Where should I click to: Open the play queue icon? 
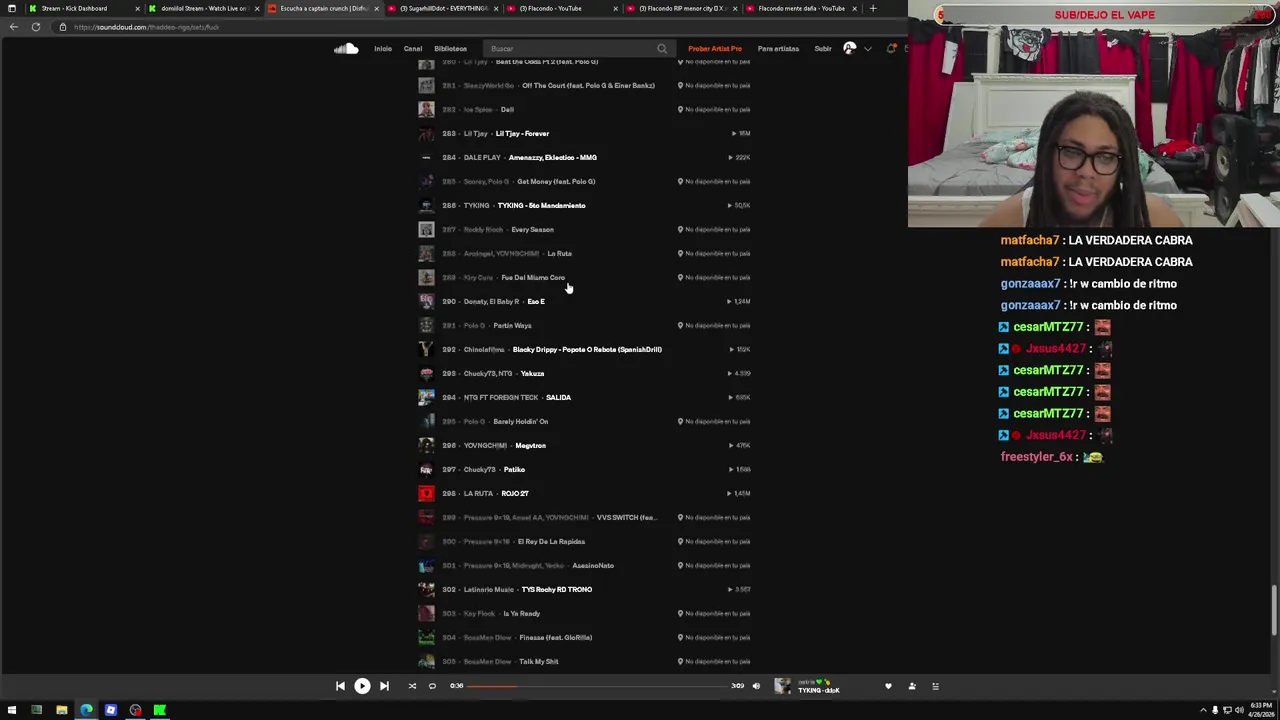pyautogui.click(x=936, y=686)
